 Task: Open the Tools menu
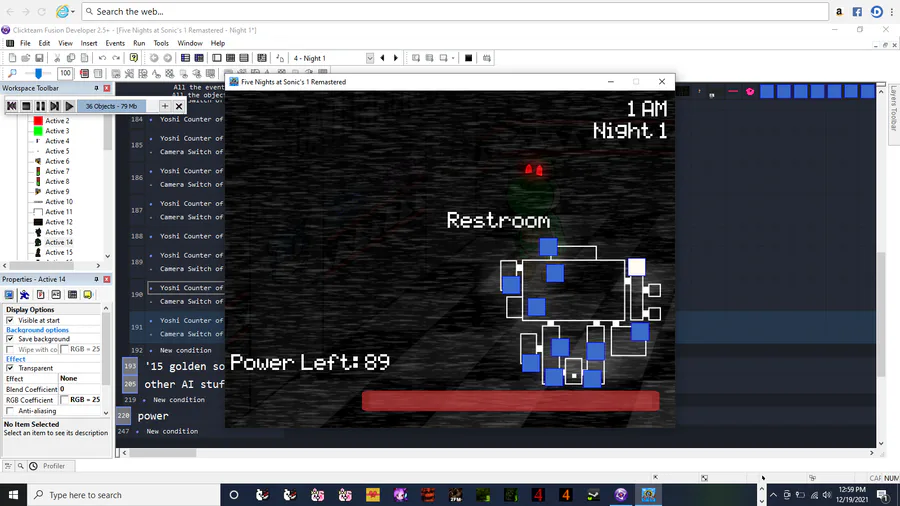[161, 43]
